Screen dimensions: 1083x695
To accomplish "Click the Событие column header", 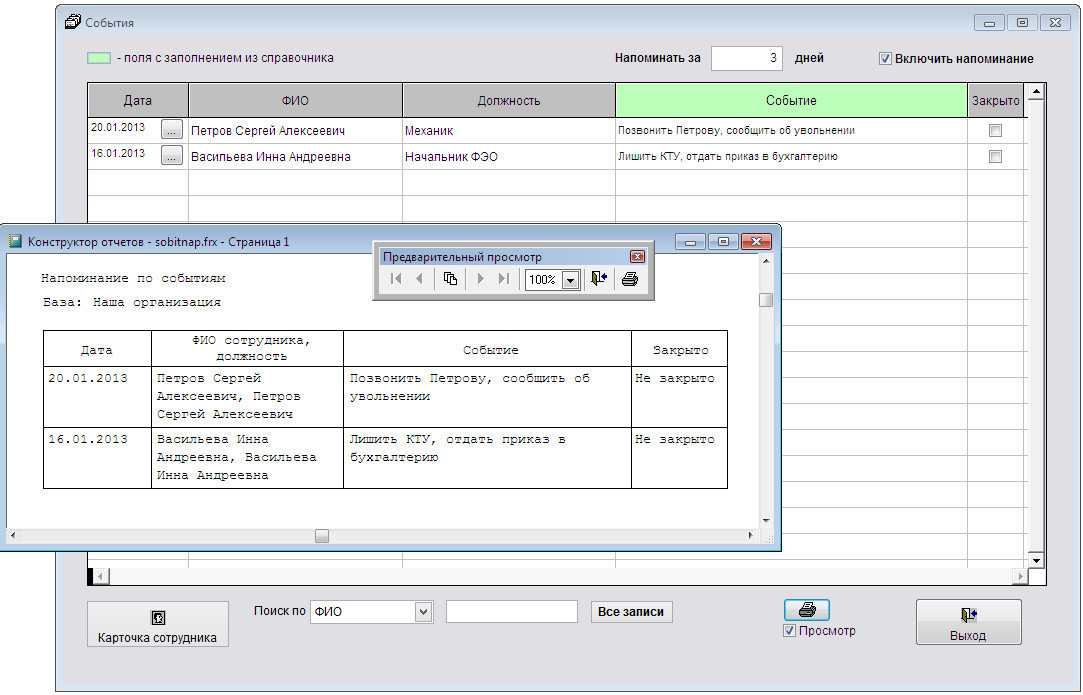I will tap(791, 100).
